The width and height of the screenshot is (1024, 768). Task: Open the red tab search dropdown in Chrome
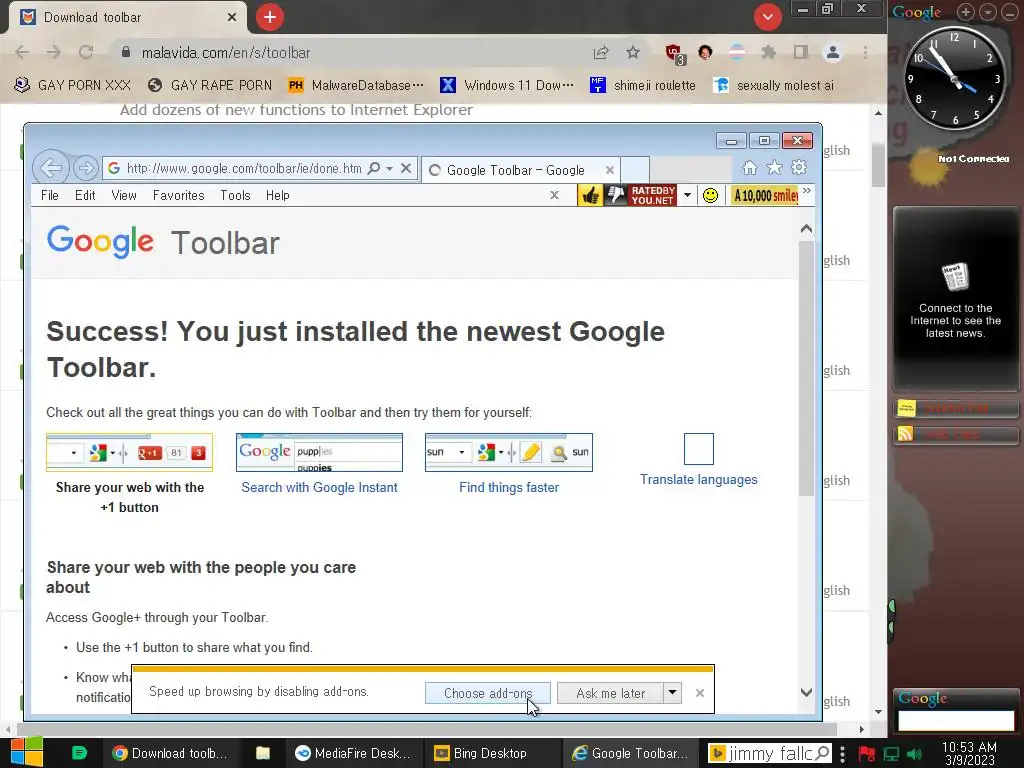768,17
